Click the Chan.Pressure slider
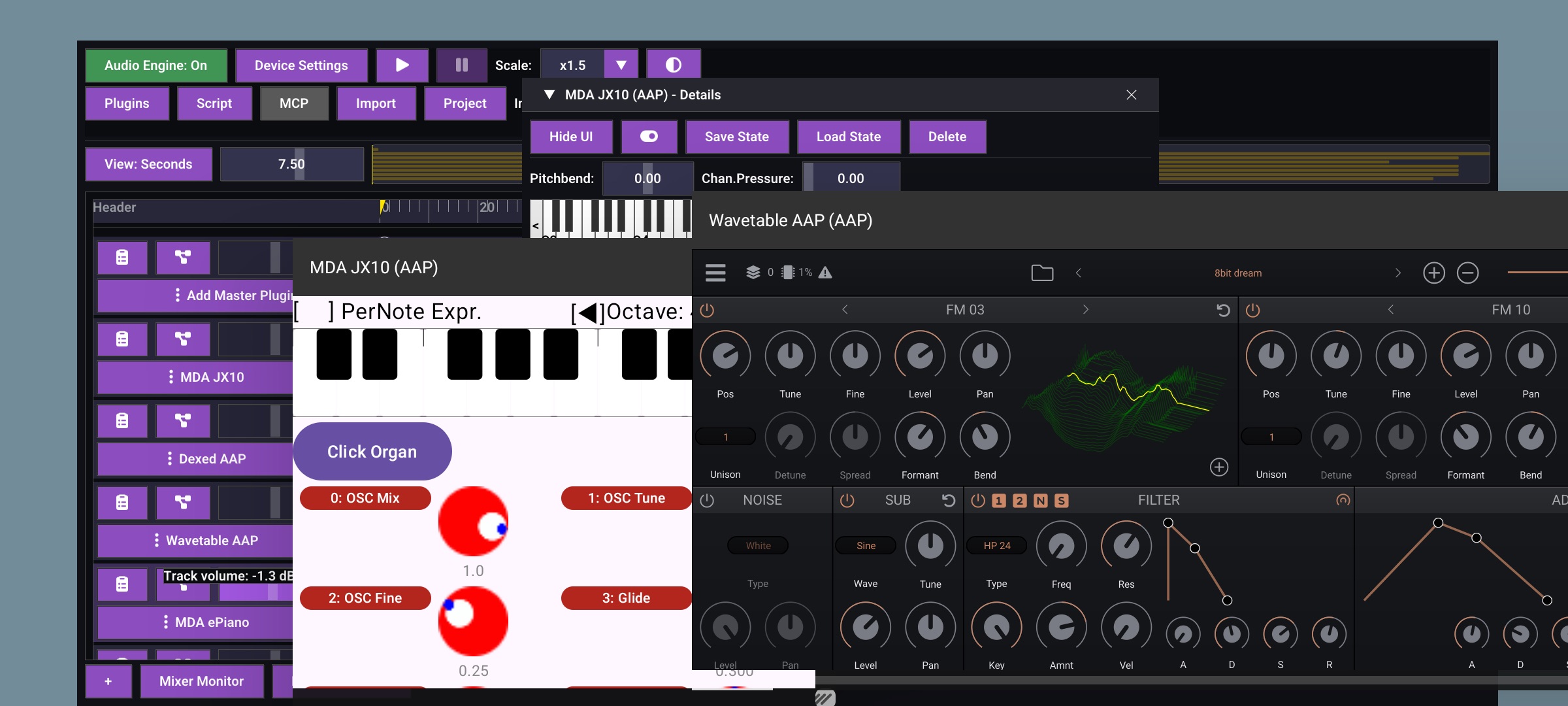Viewport: 1568px width, 706px height. click(851, 178)
